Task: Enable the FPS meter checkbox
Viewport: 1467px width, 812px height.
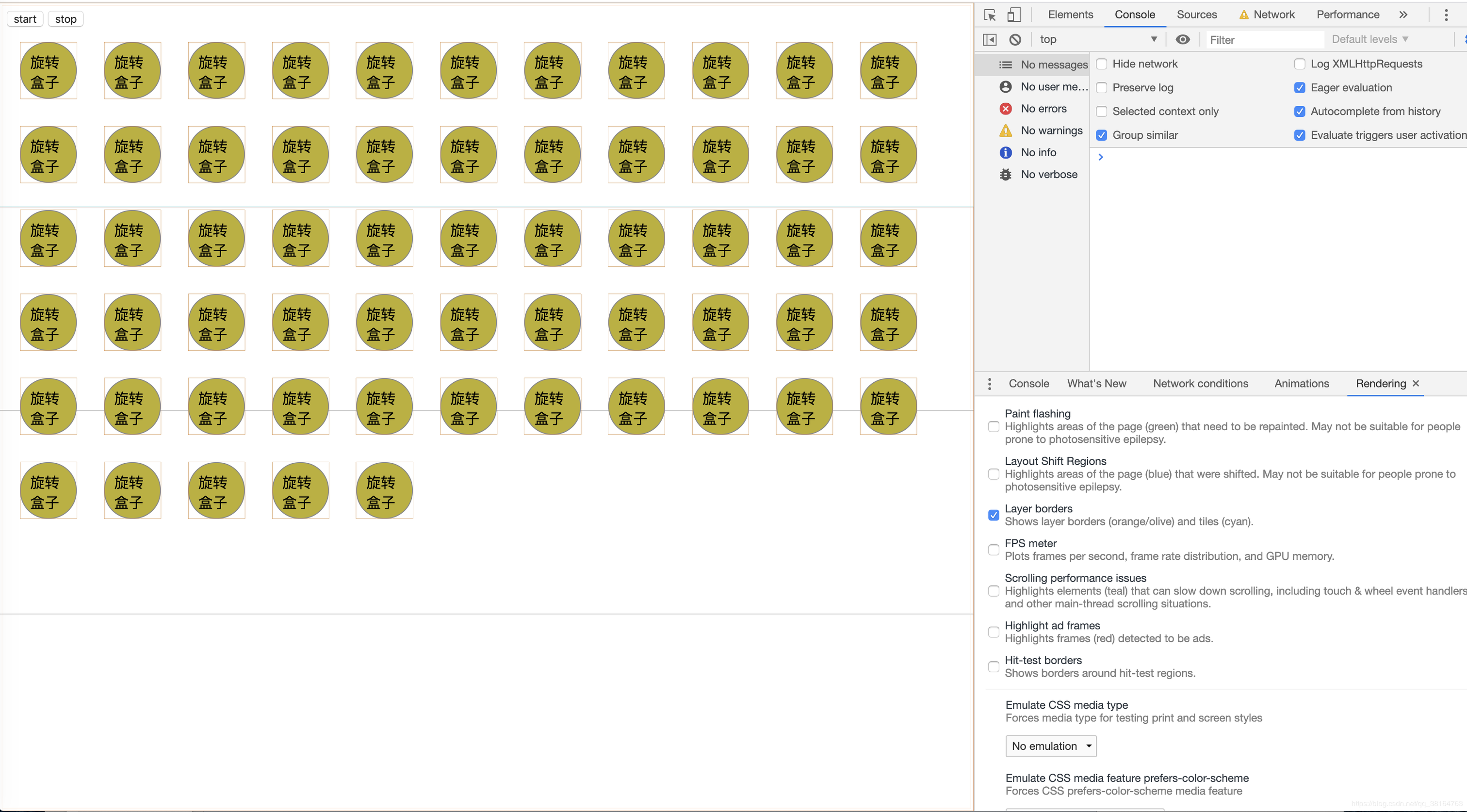Action: click(993, 550)
